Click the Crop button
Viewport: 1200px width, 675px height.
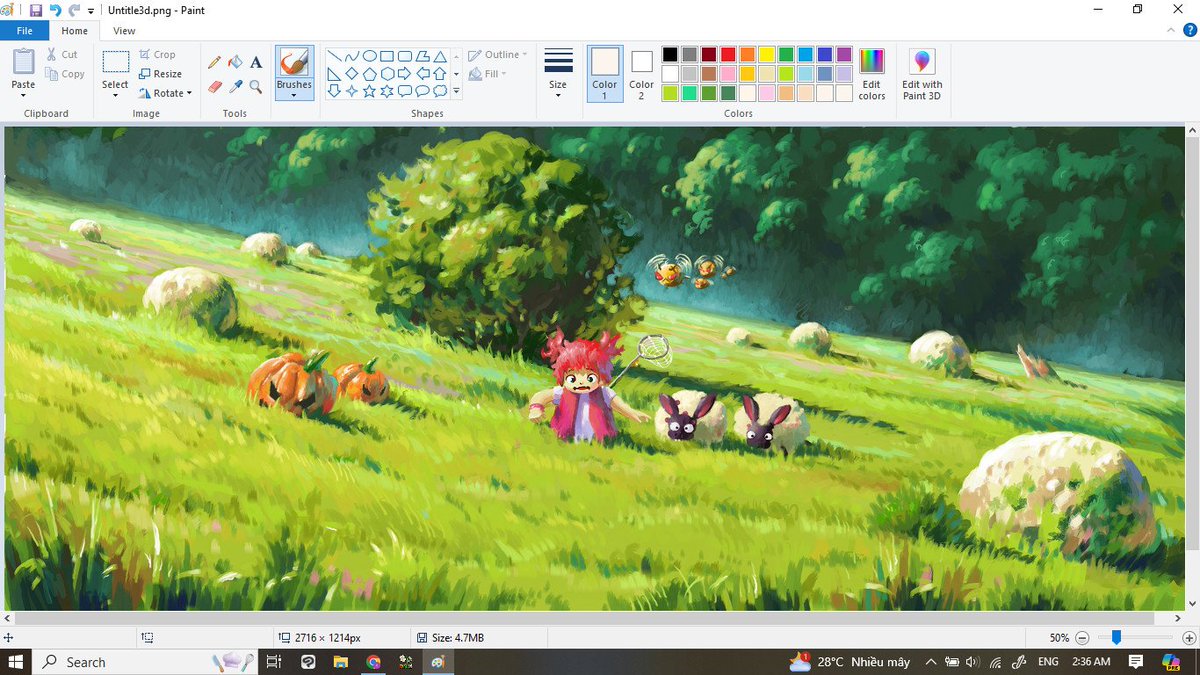coord(157,55)
